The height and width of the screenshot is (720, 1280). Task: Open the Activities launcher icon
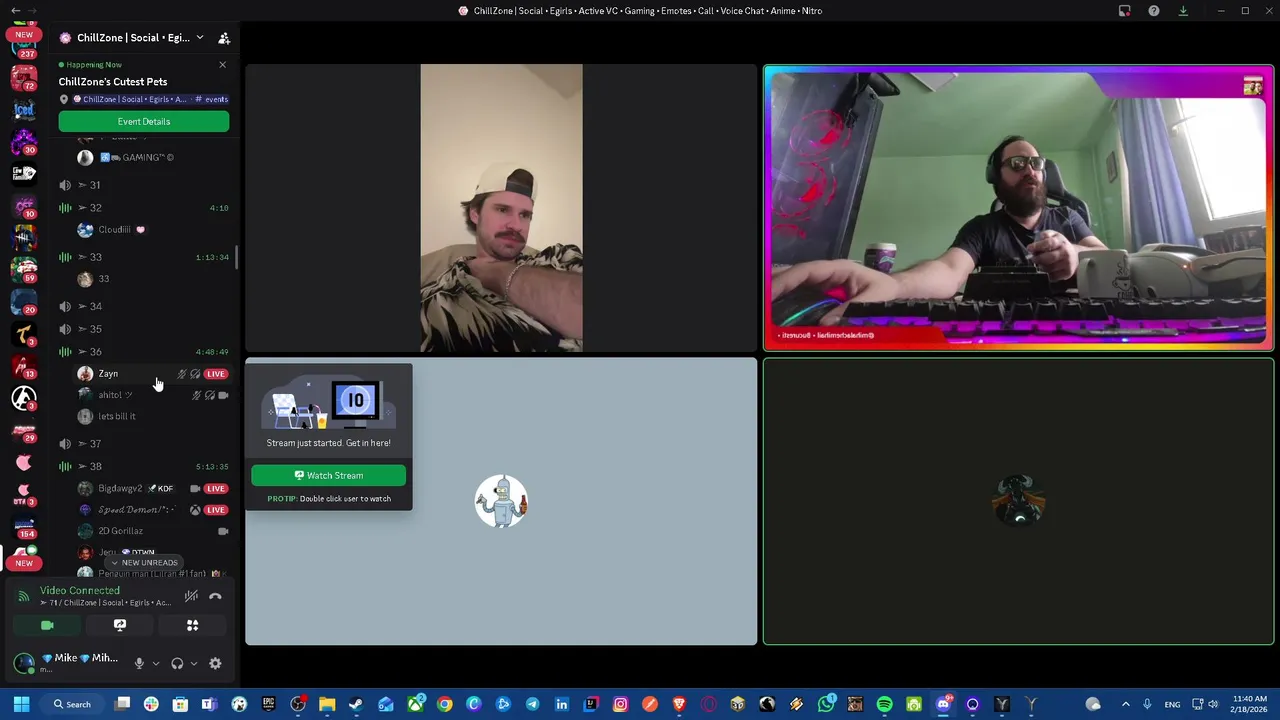tap(193, 625)
